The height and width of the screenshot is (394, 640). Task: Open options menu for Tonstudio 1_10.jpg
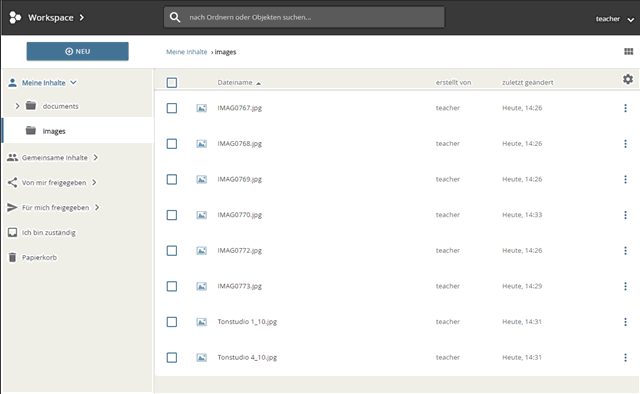[x=625, y=322]
